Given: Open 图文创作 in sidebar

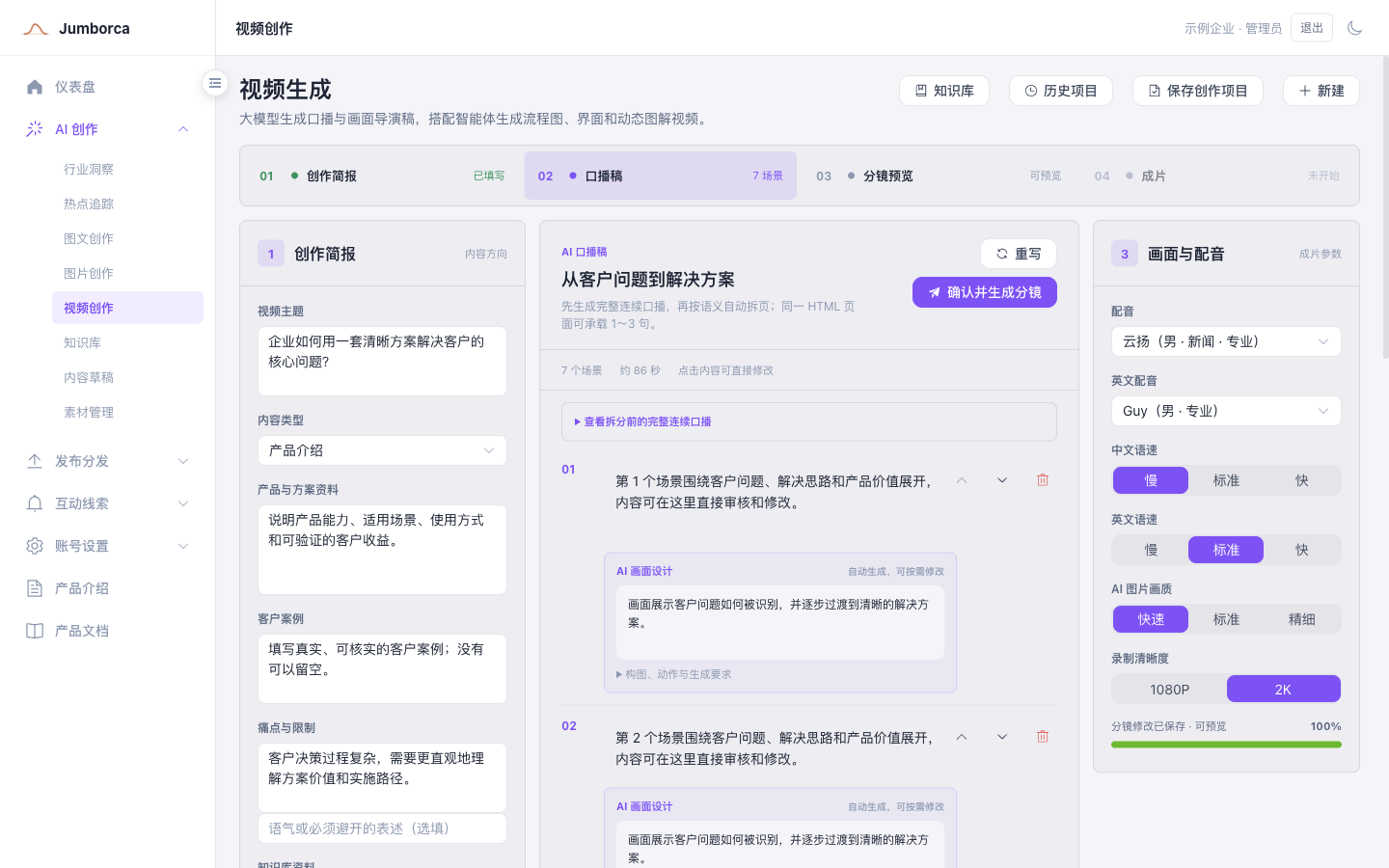Looking at the screenshot, I should 89,238.
